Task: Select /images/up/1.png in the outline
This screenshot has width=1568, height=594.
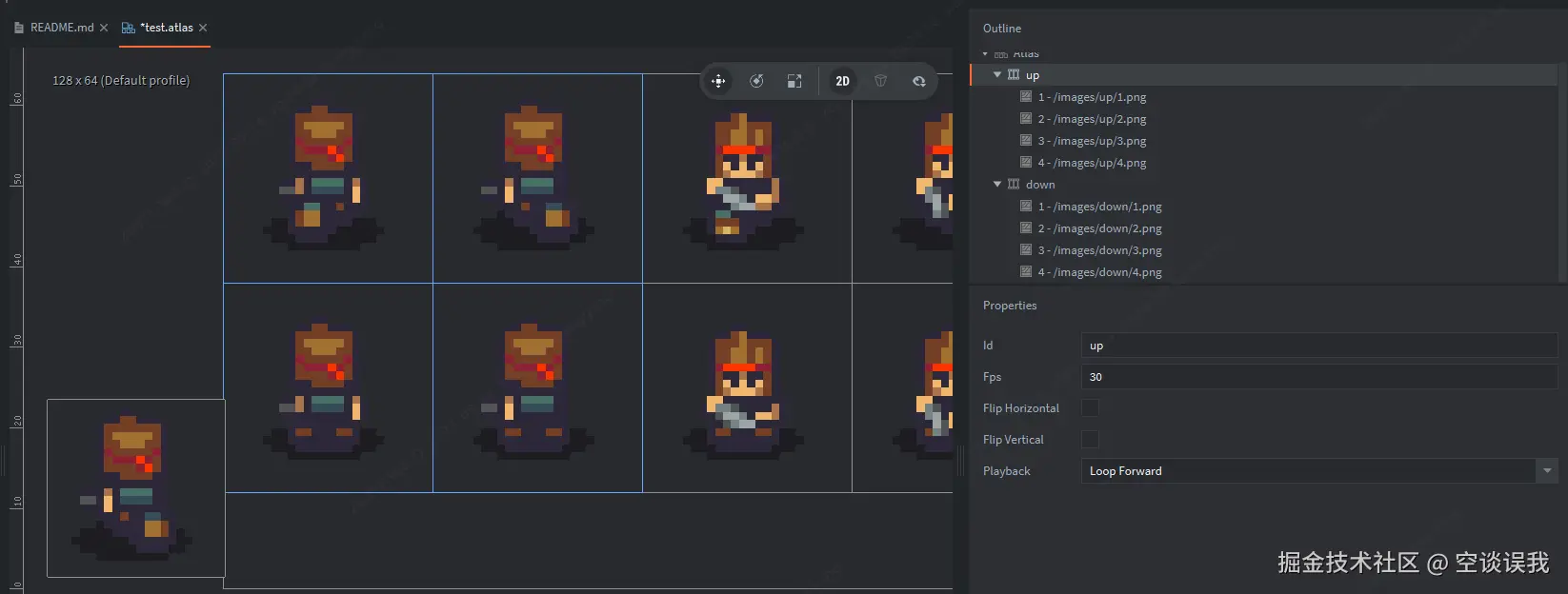Action: [1092, 97]
